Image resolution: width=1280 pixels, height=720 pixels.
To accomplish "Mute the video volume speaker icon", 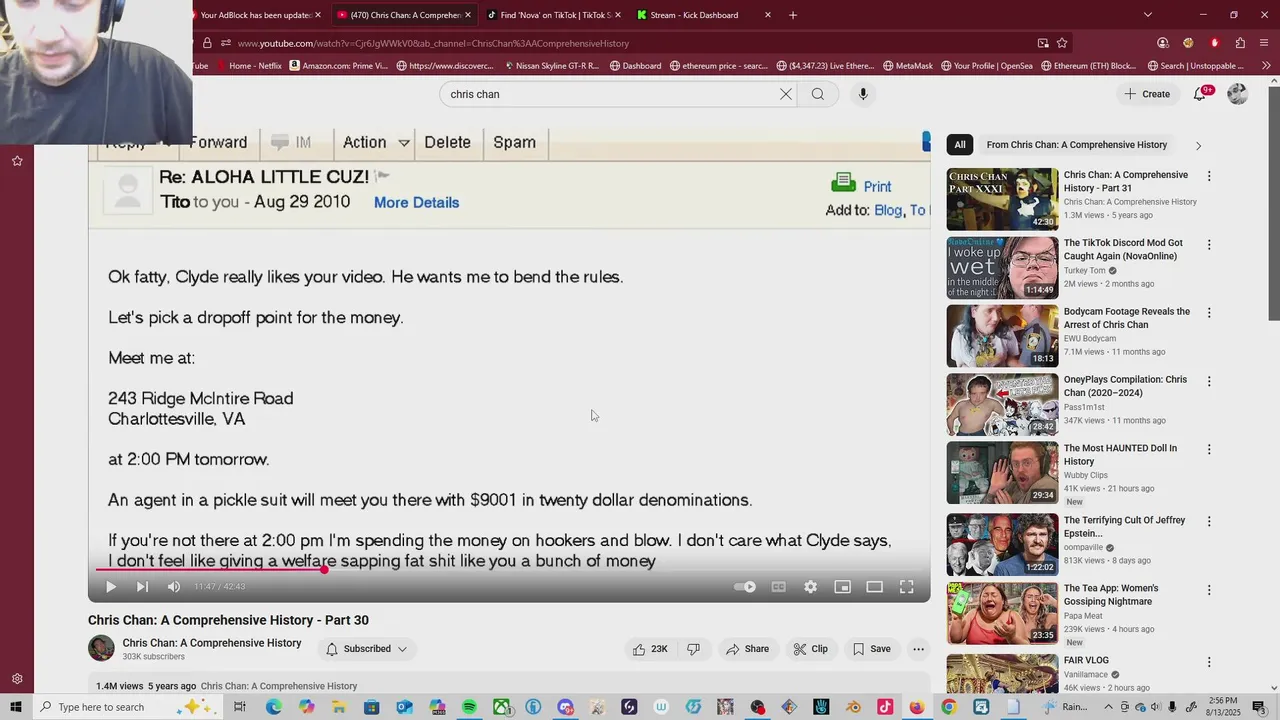I will click(x=174, y=587).
